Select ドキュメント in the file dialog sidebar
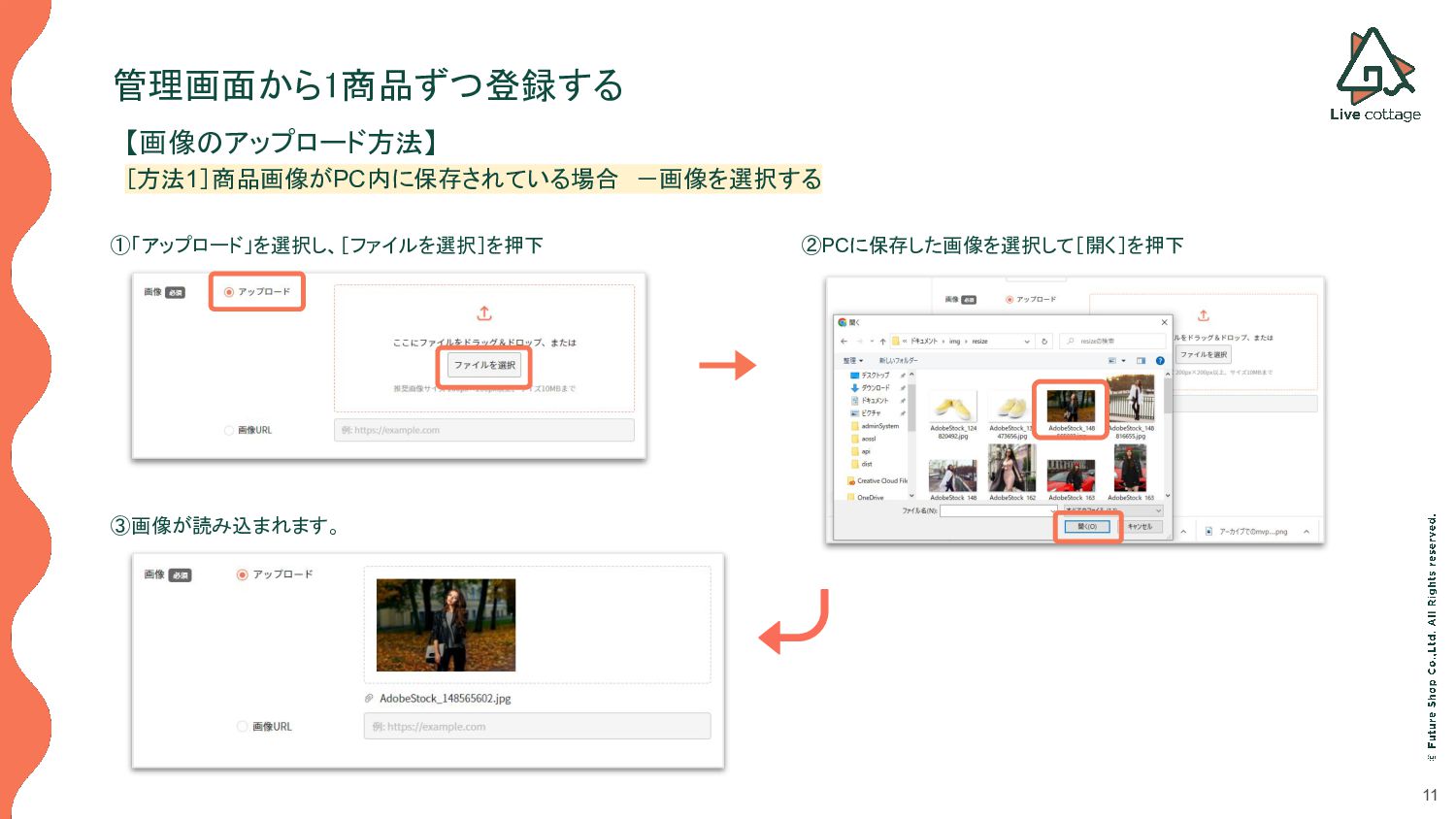 [x=870, y=400]
